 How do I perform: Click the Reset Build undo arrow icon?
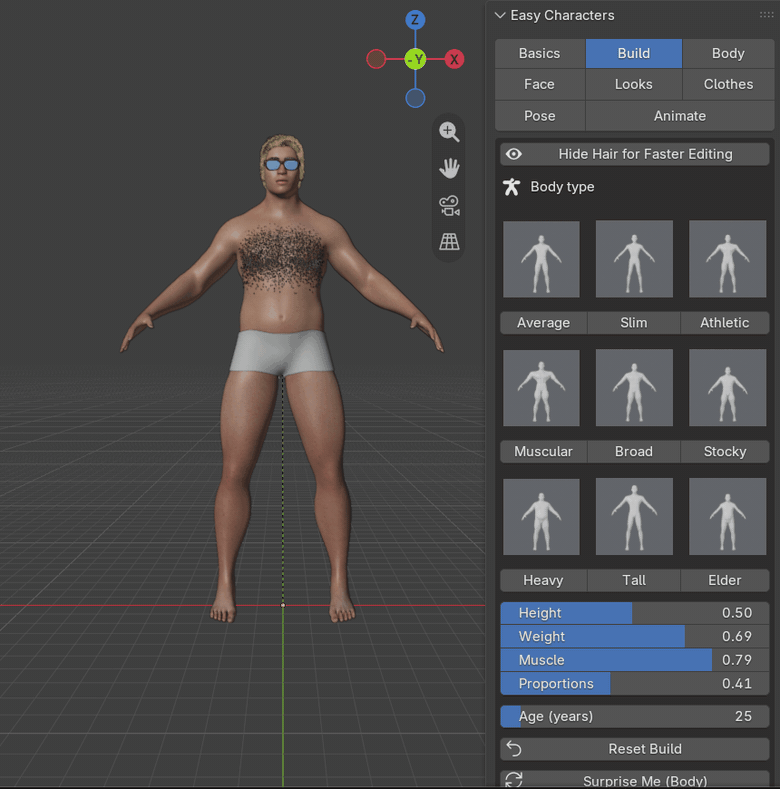point(514,749)
